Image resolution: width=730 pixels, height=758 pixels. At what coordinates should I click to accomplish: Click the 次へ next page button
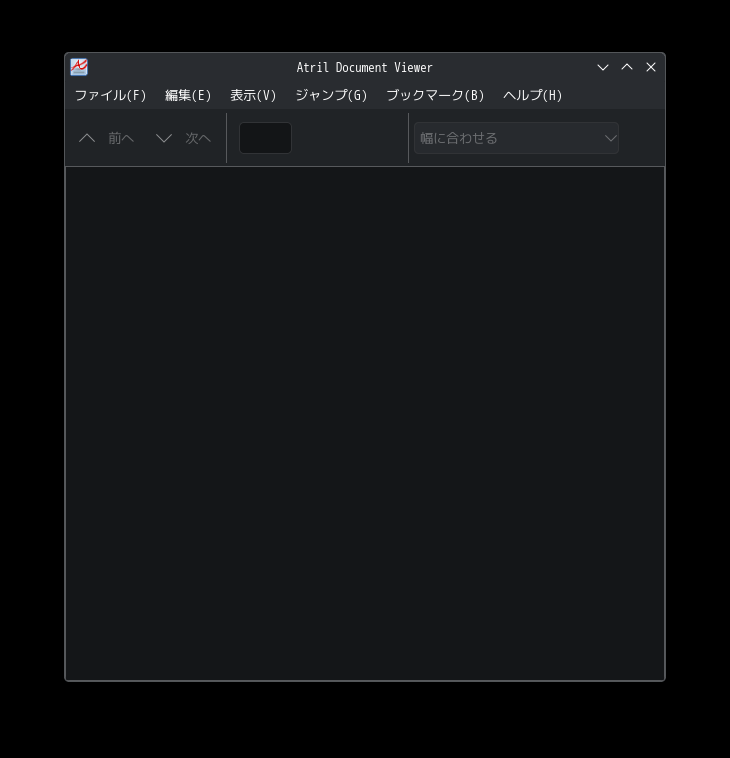tap(183, 138)
